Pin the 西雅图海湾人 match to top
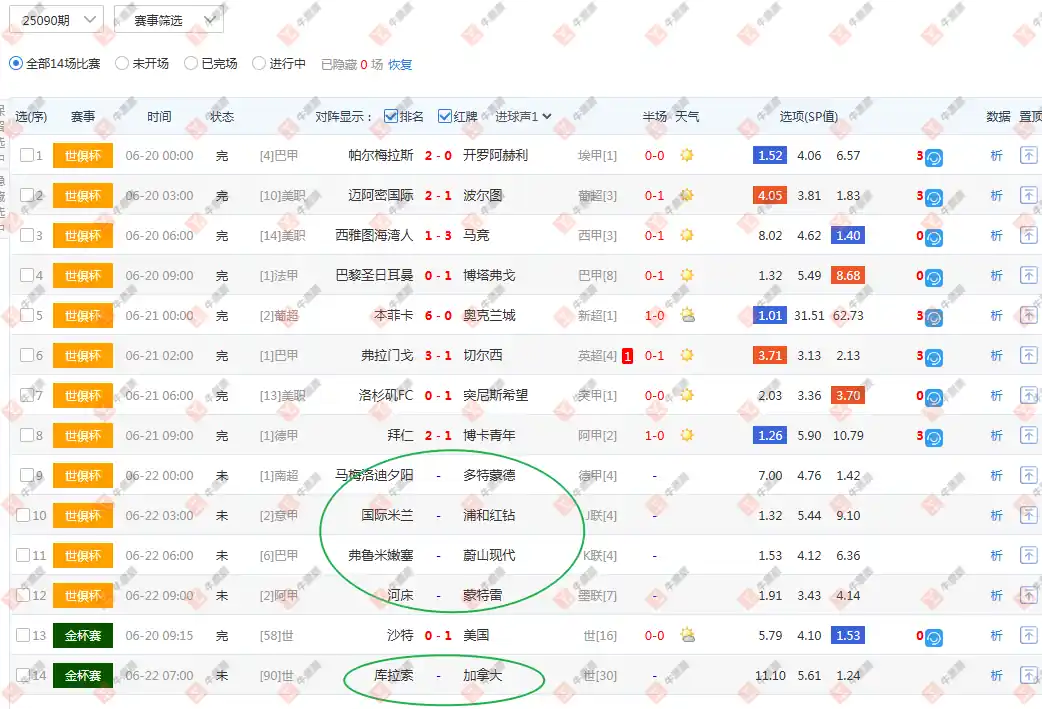 tap(1028, 235)
